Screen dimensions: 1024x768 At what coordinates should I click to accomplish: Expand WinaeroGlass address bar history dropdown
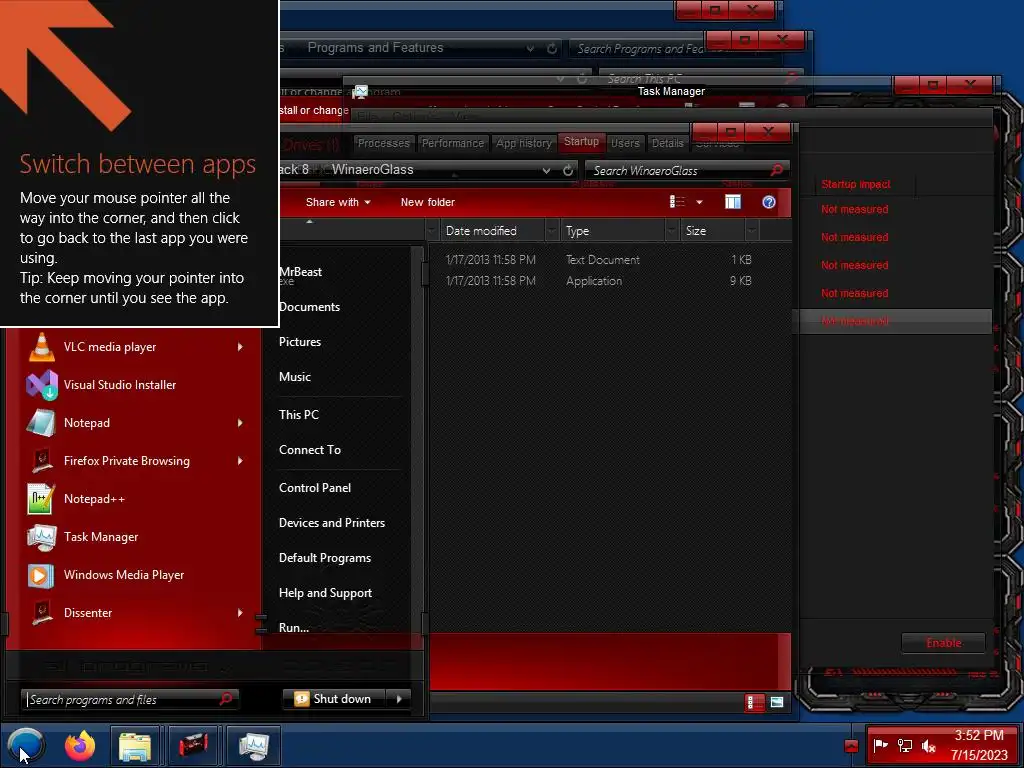click(x=546, y=170)
